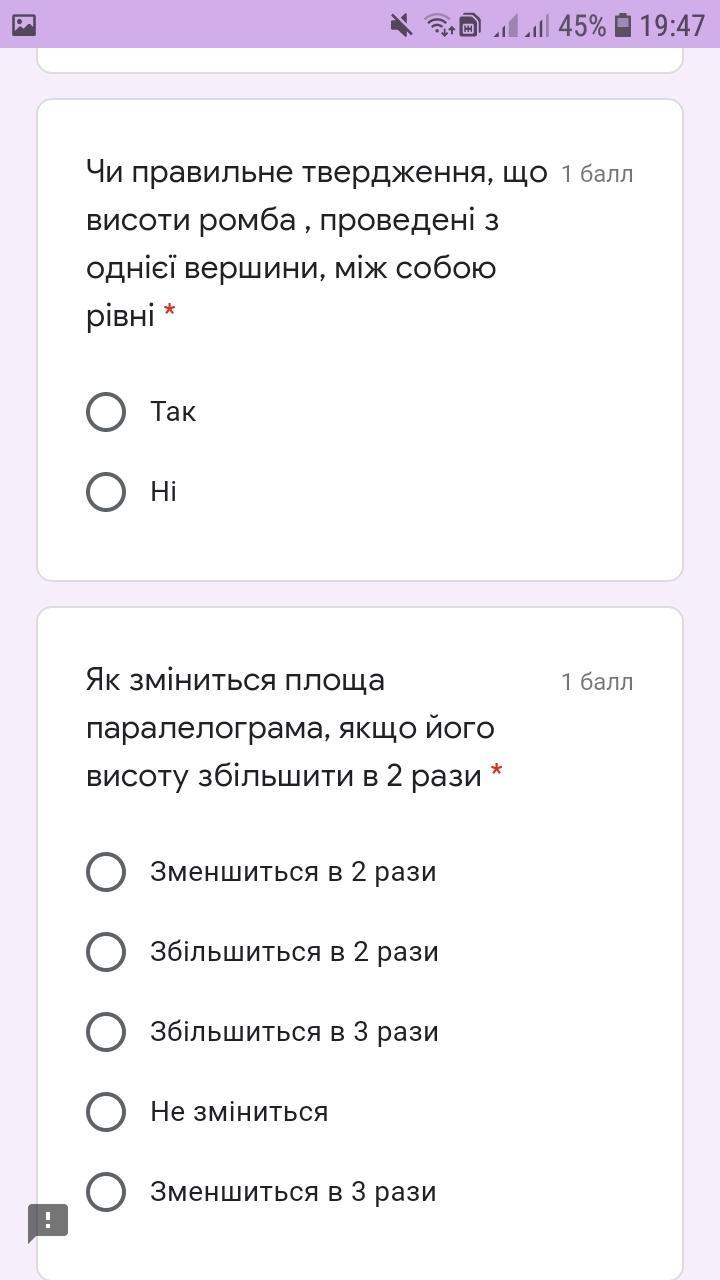Tap the Wi-Fi status icon

coord(438,25)
